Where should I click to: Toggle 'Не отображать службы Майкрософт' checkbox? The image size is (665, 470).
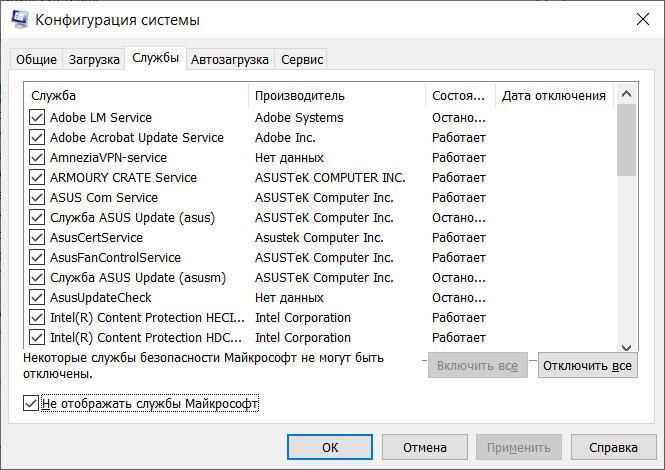(30, 404)
